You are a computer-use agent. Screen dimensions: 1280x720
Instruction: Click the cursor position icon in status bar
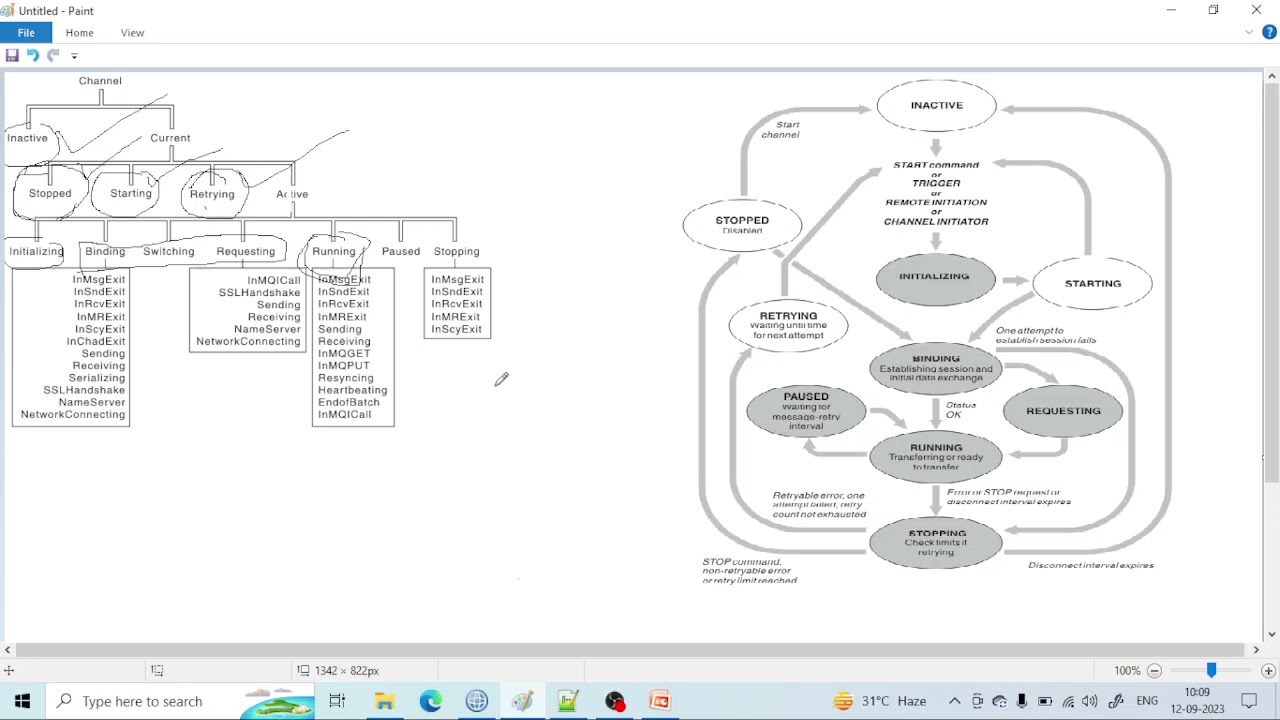9,671
